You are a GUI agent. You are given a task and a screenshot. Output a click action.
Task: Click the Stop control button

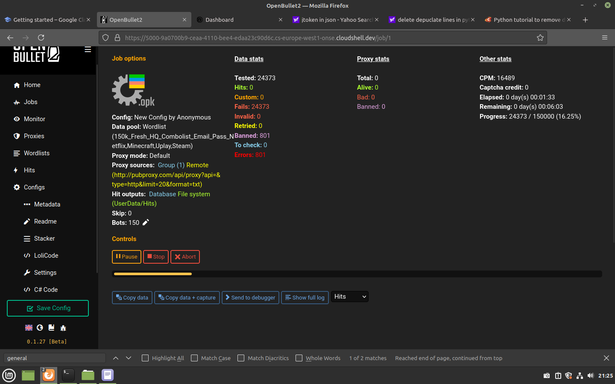pyautogui.click(x=156, y=257)
